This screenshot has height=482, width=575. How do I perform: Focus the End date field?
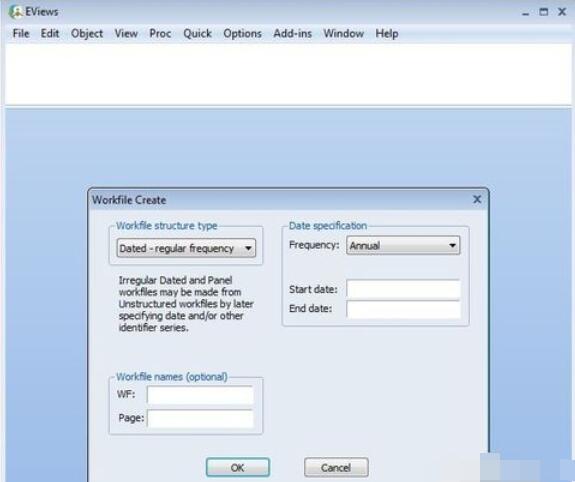click(x=403, y=310)
